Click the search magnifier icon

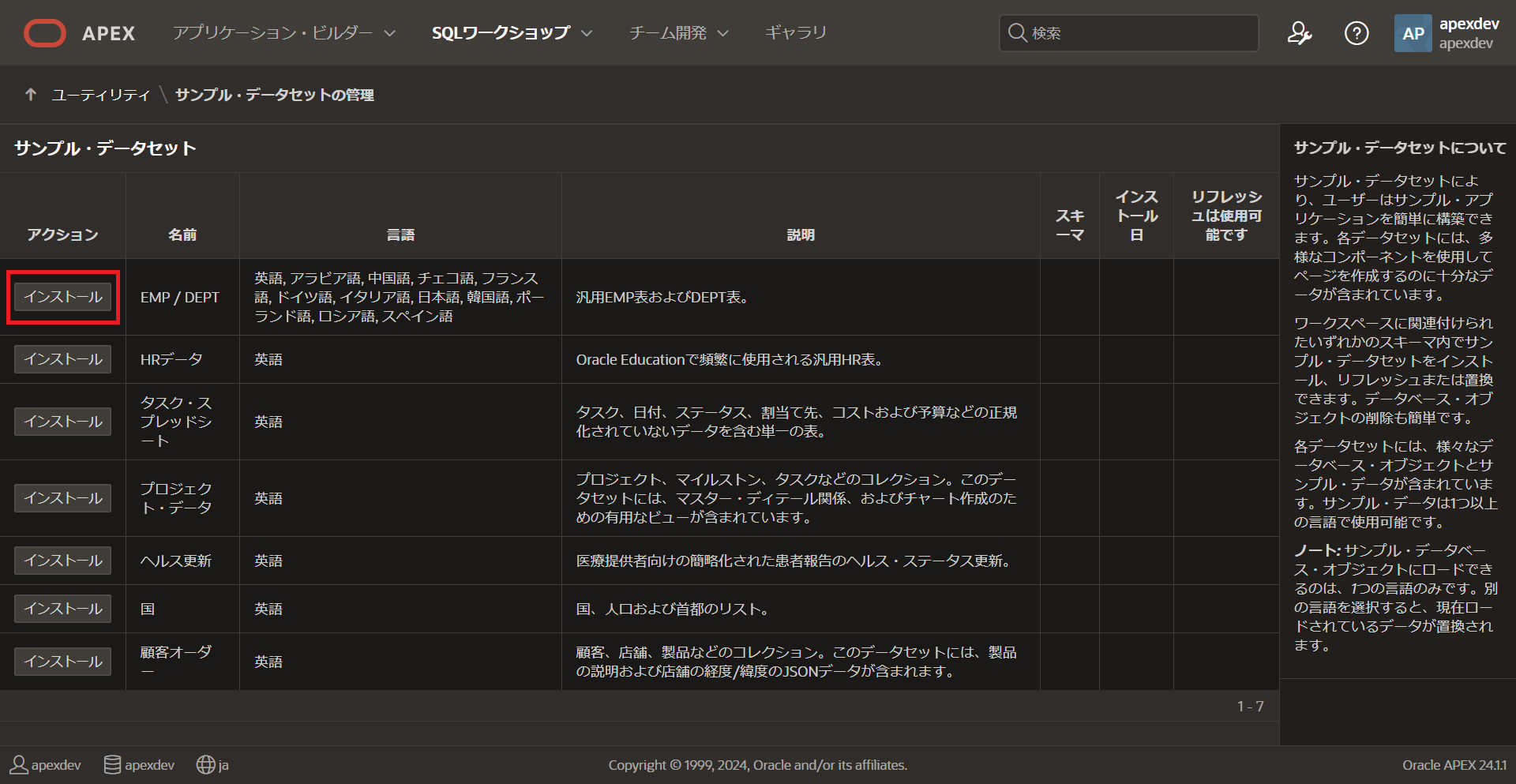click(1017, 32)
